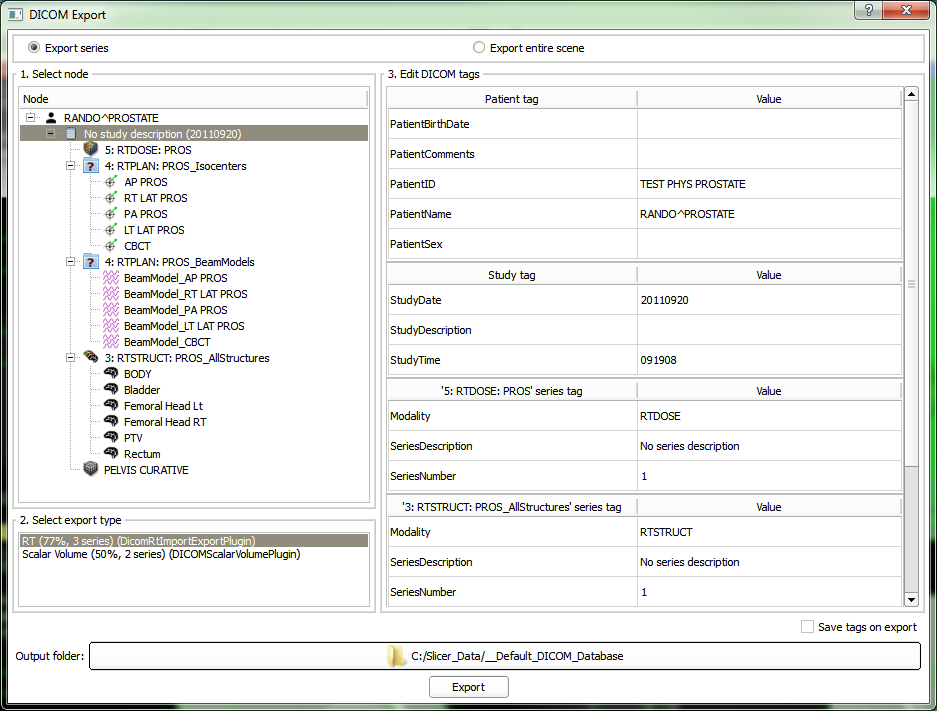
Task: Click the volume cube icon for PELVIS CURATIVE
Action: tap(91, 470)
